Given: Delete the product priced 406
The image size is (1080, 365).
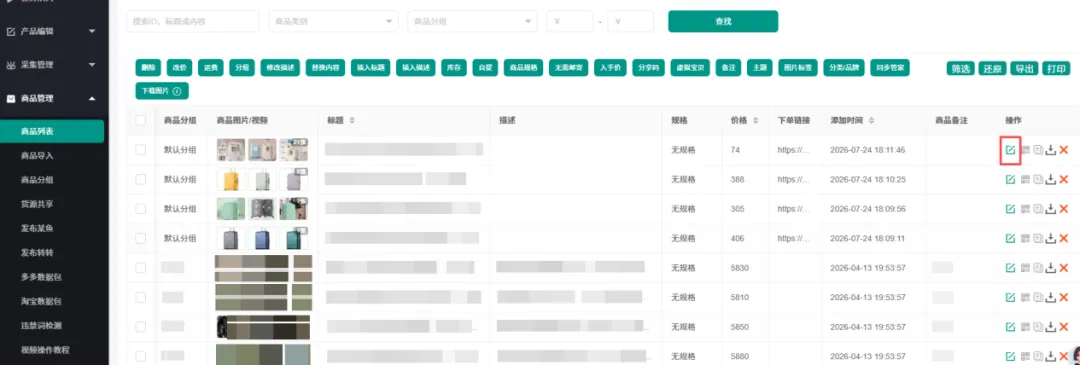Looking at the screenshot, I should 1063,238.
